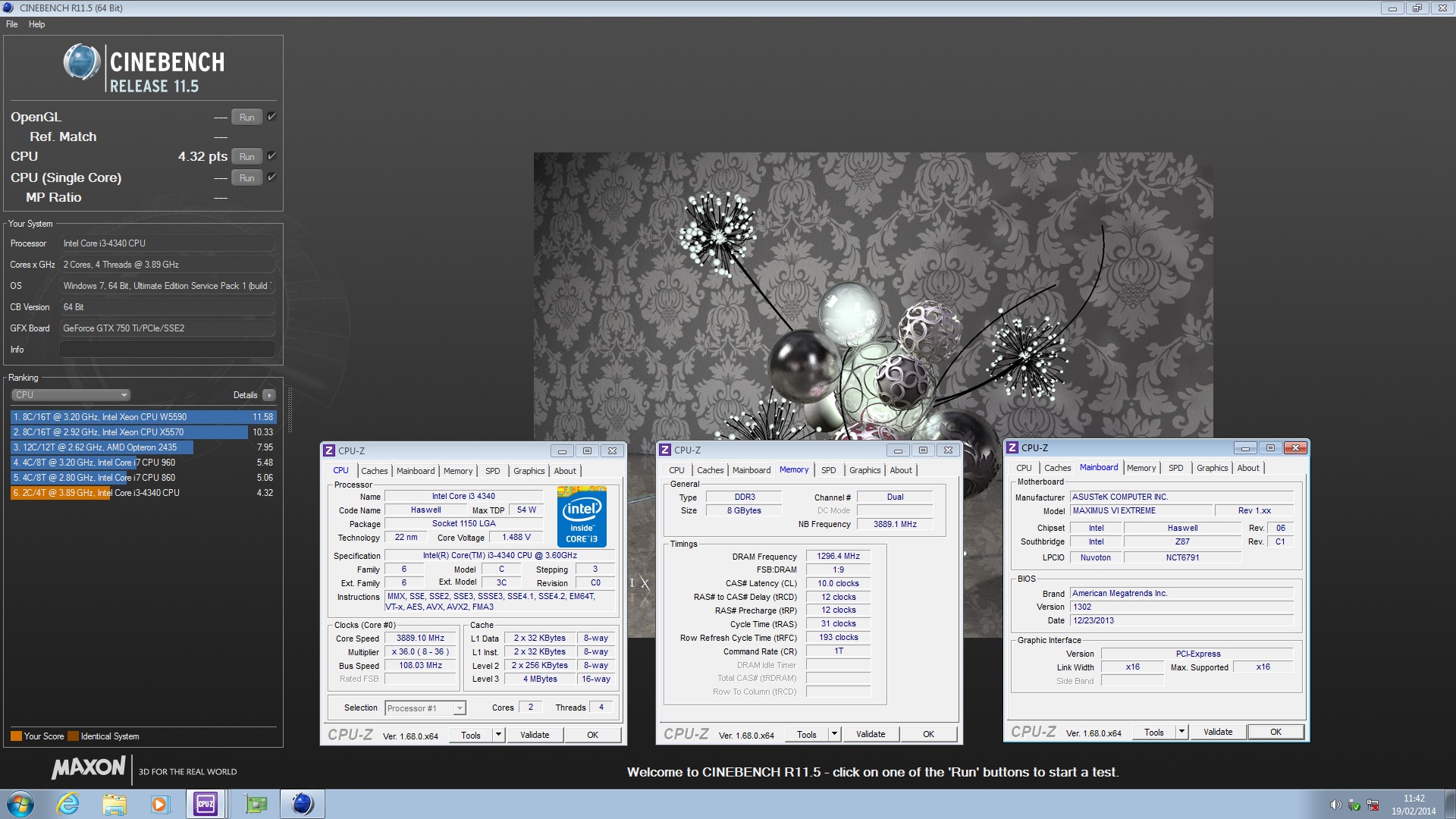This screenshot has width=1456, height=819.
Task: Click the CPU-Z logo icon in Mainboard window title bar
Action: click(1012, 447)
